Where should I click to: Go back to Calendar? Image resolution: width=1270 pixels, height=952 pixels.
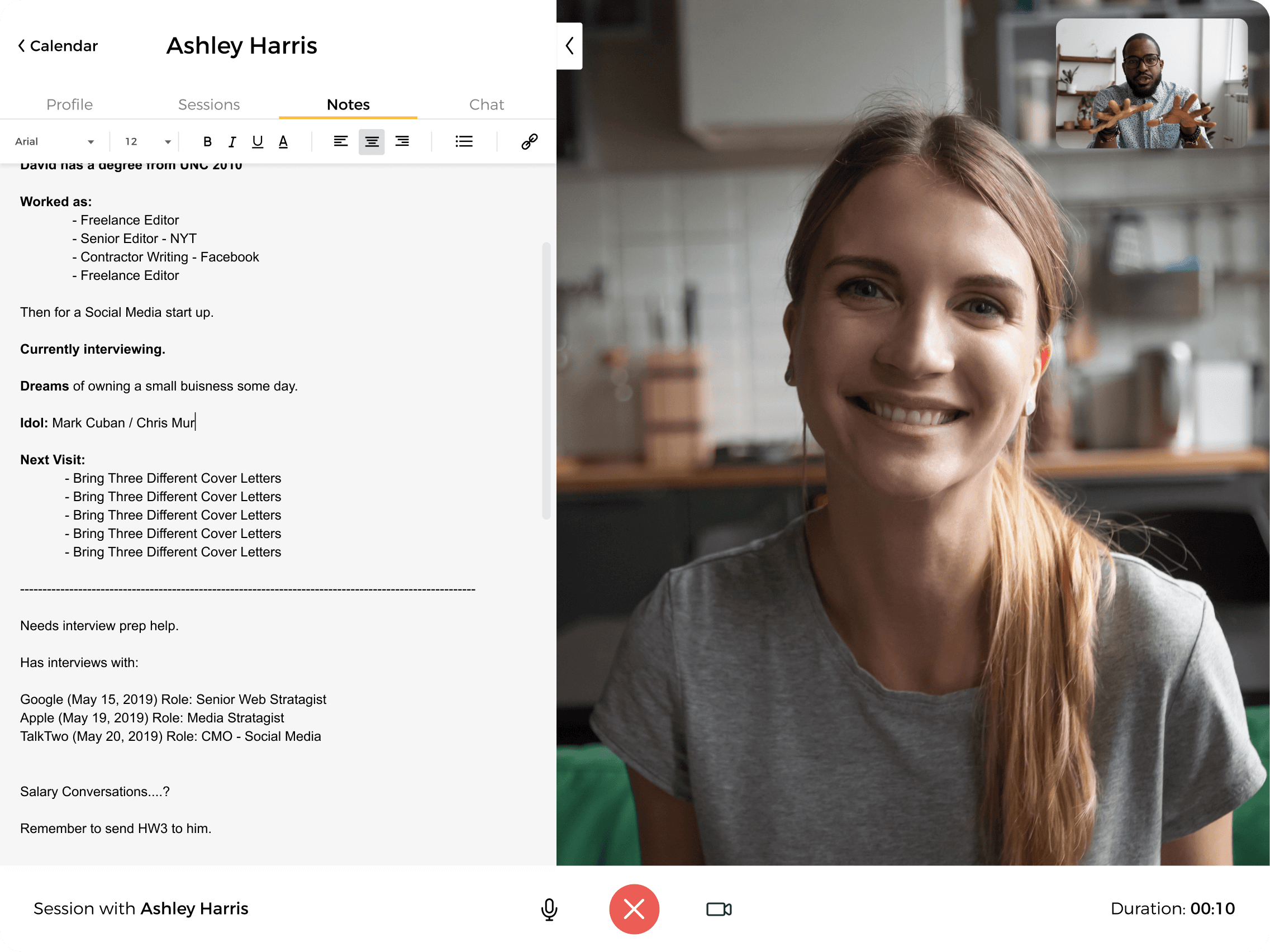58,46
